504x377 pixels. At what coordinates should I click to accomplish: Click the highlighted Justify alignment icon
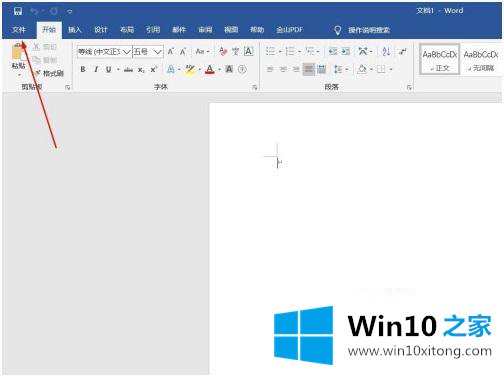(x=309, y=69)
